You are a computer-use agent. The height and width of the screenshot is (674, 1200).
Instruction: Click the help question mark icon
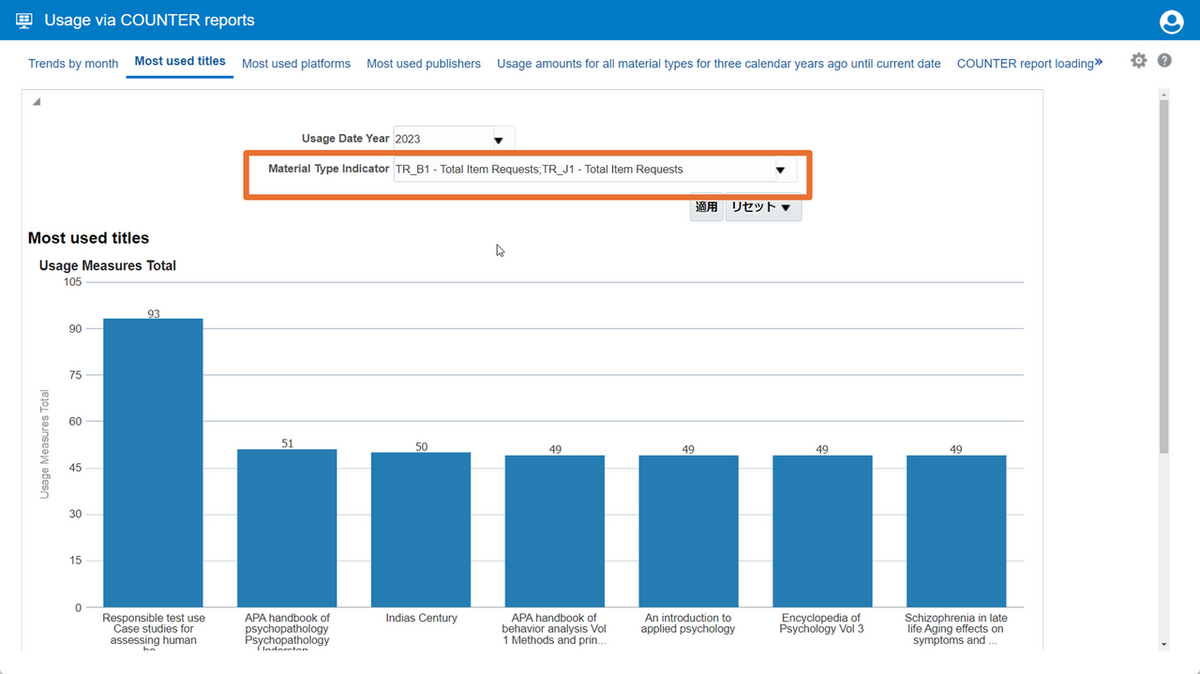click(1164, 61)
